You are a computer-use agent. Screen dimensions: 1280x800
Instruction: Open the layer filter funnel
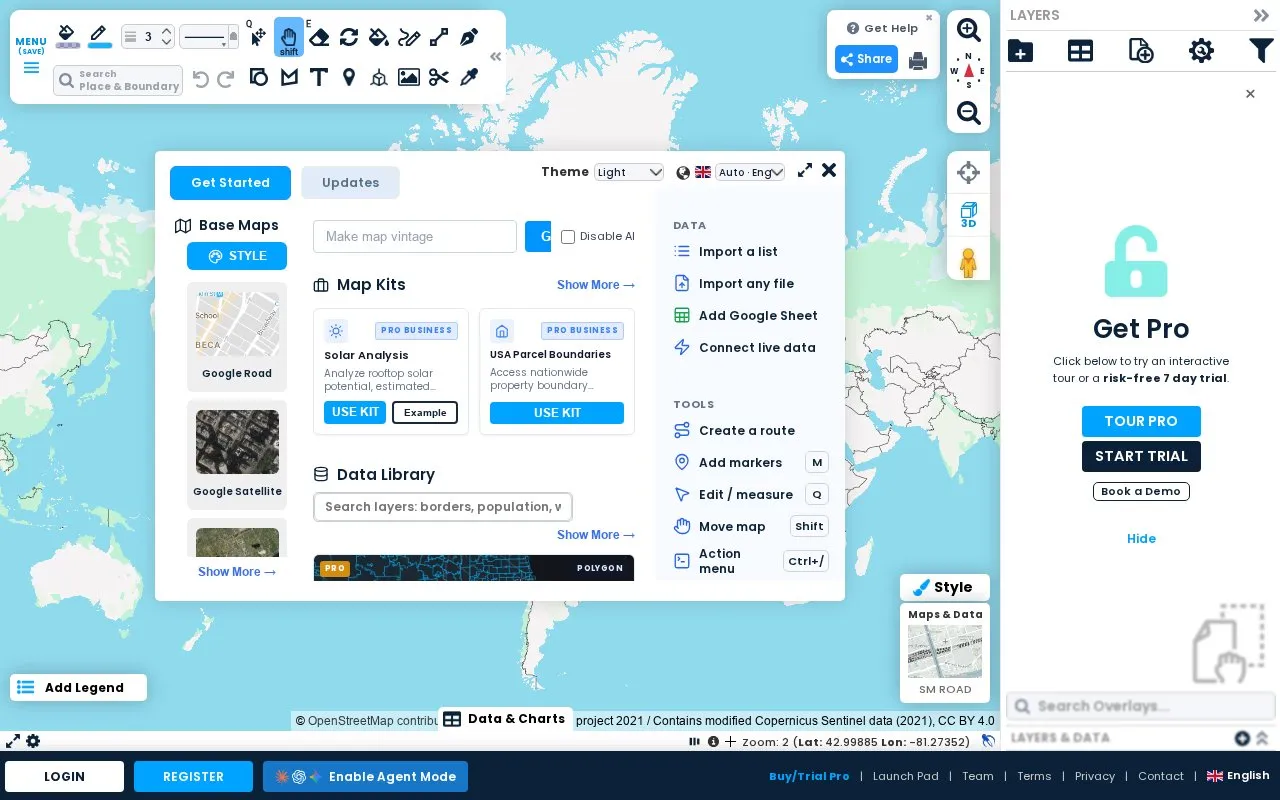[x=1261, y=50]
